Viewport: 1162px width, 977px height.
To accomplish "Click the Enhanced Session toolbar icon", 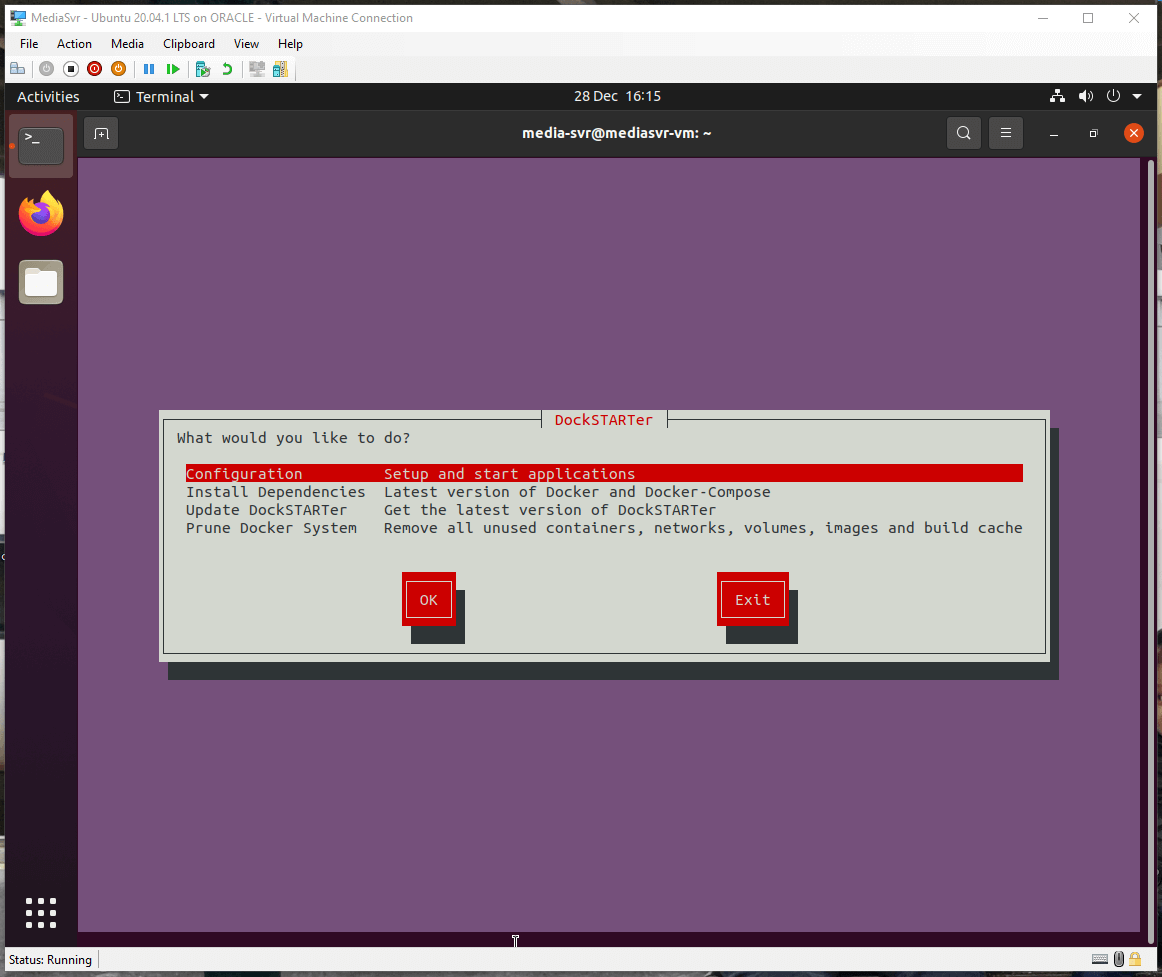I will (257, 69).
